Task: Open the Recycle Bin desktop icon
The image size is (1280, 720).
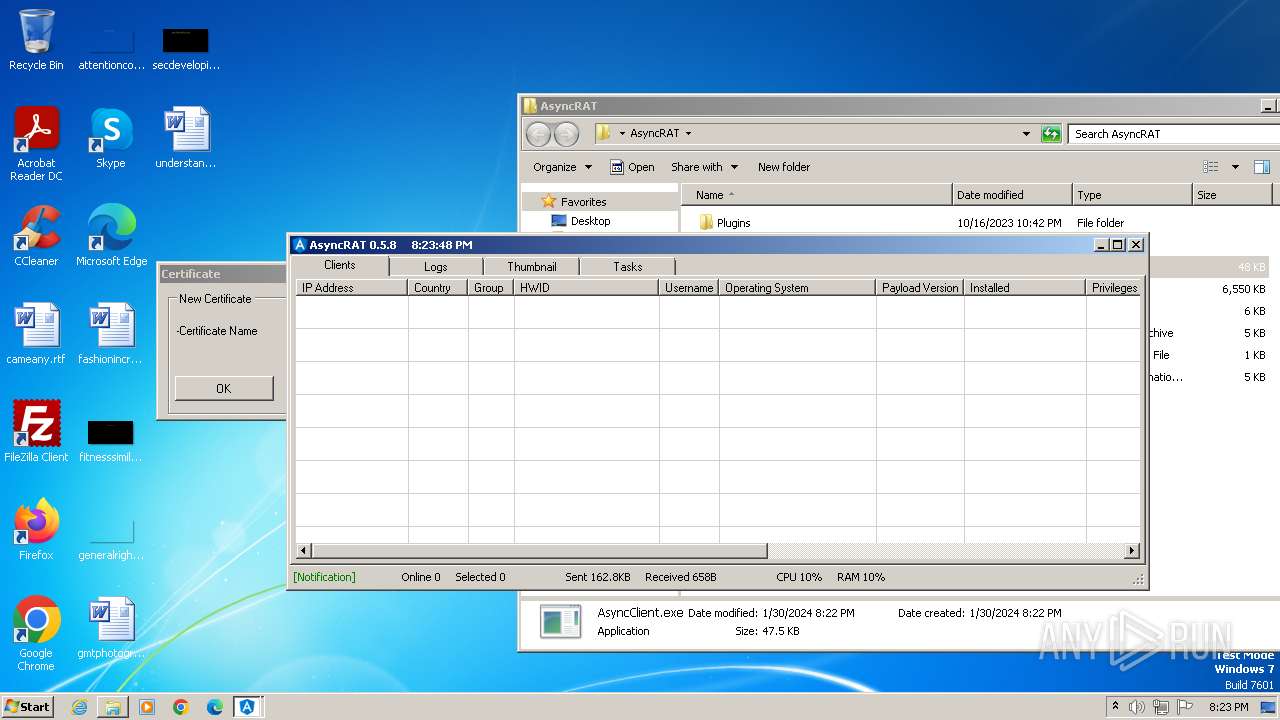Action: 36,40
